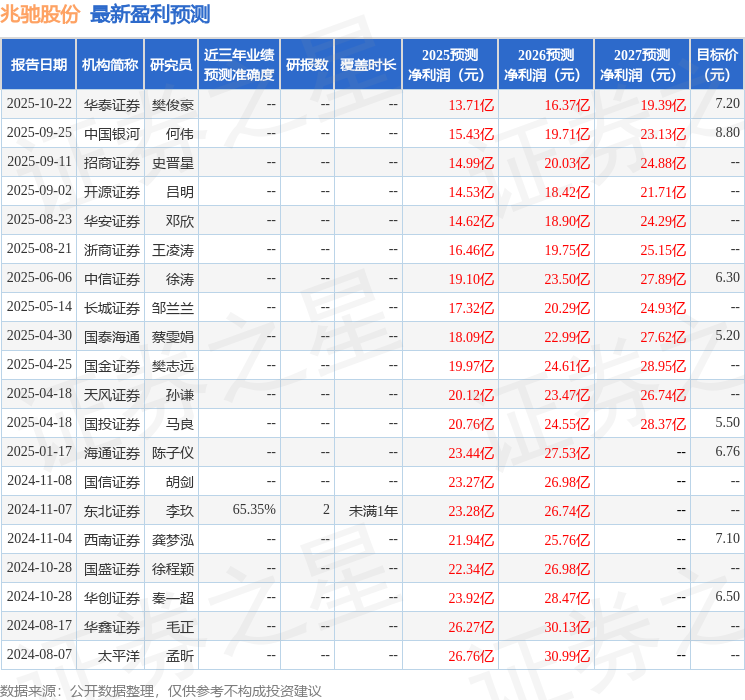745x700 pixels.
Task: Click the 数据来源 disclaimer footer text
Action: coord(161,690)
